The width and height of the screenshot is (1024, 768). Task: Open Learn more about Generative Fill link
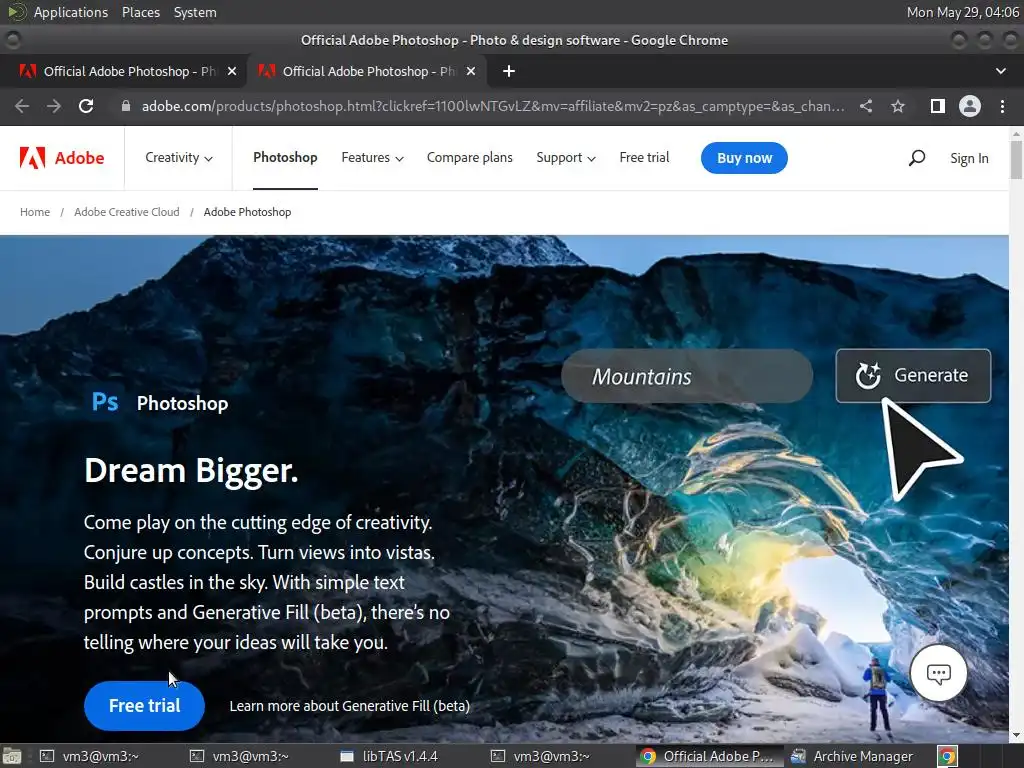349,706
